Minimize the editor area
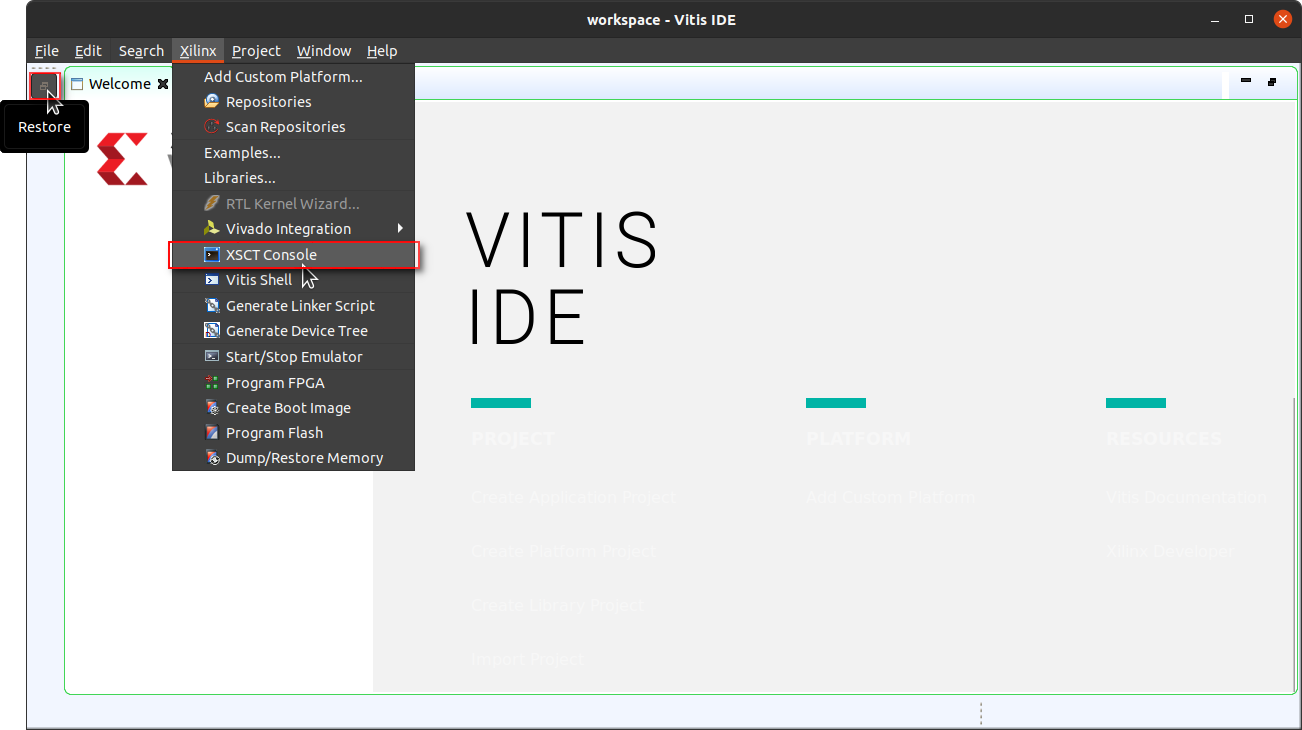The width and height of the screenshot is (1302, 730). tap(1245, 82)
